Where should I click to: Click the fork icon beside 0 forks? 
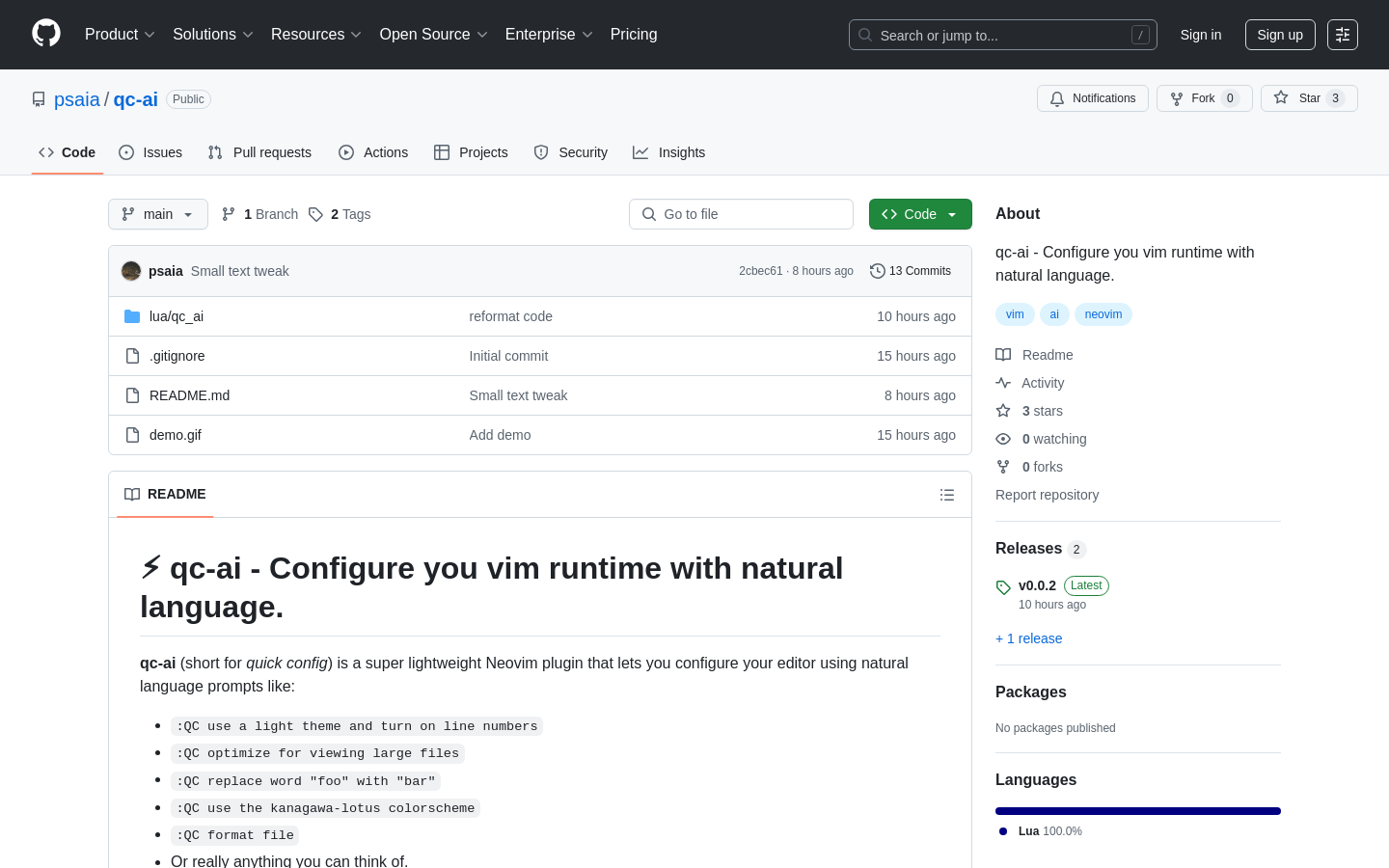click(x=1003, y=467)
